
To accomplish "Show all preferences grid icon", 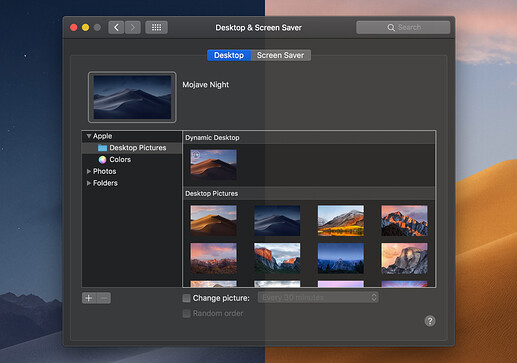I will click(x=156, y=27).
